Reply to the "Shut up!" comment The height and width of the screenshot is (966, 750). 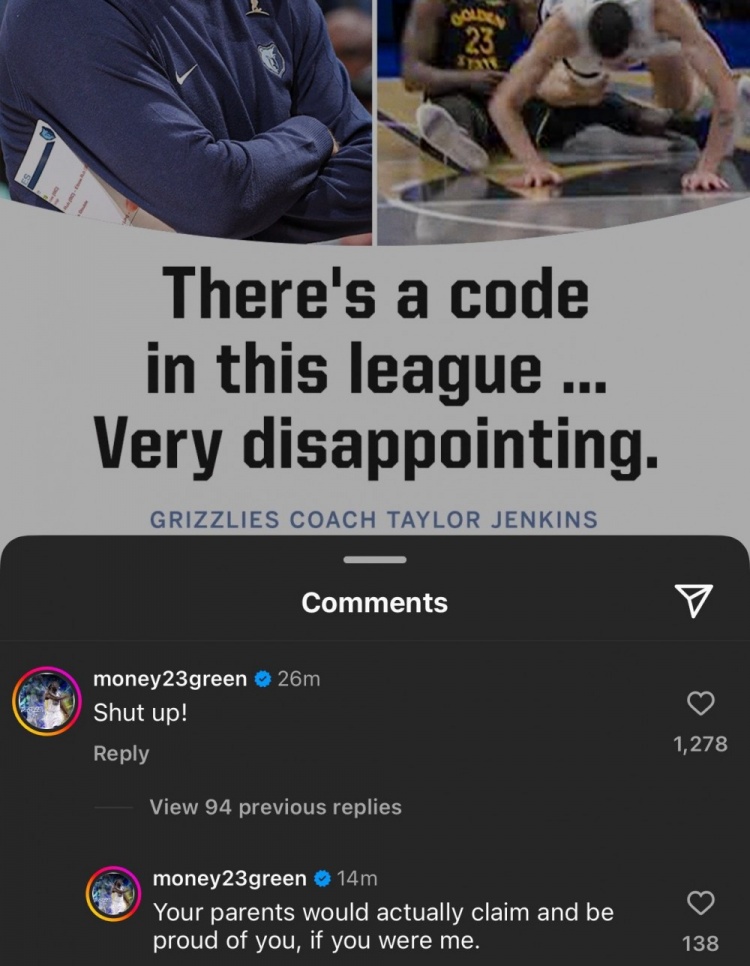[121, 753]
